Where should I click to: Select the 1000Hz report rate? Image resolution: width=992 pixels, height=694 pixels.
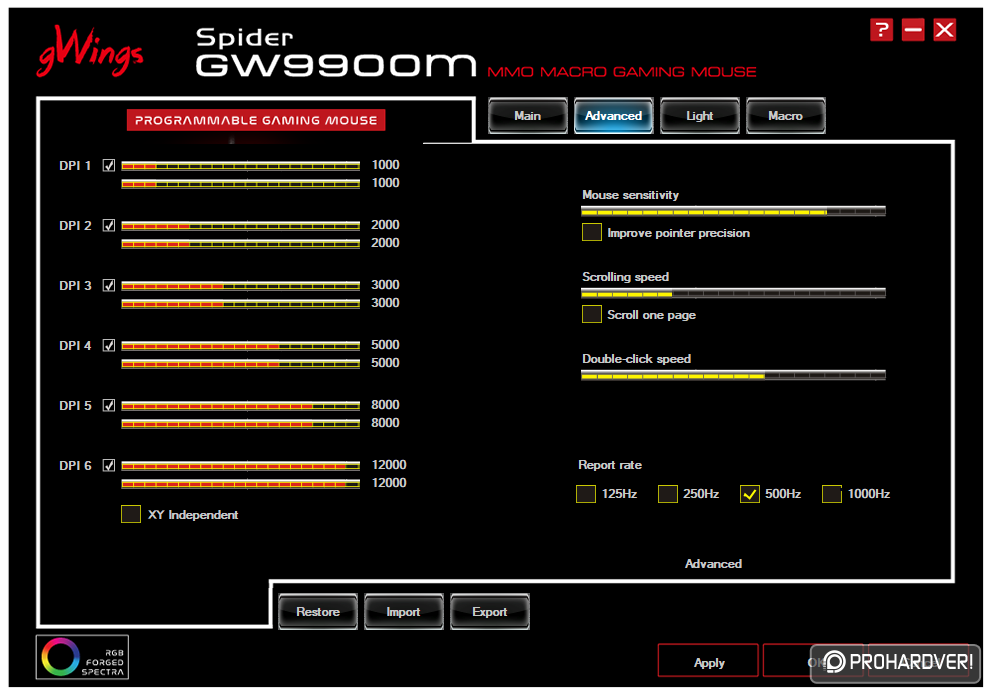[832, 493]
